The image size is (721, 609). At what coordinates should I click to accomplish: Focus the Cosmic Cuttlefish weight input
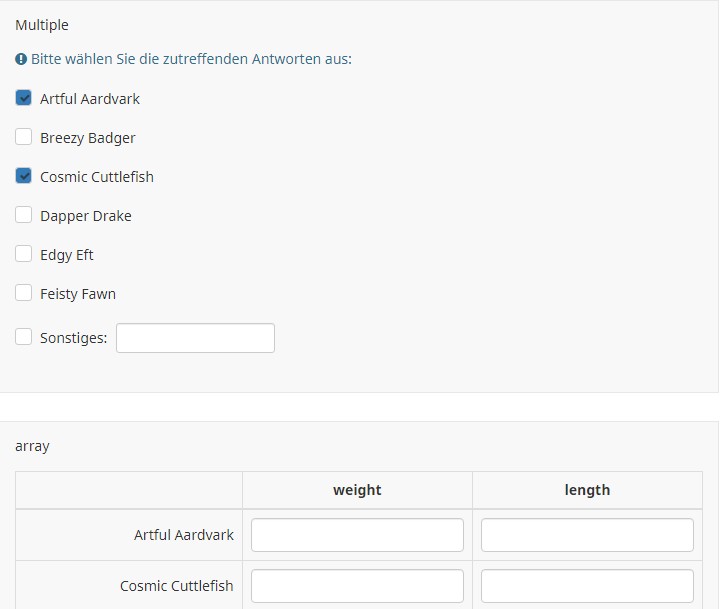357,586
